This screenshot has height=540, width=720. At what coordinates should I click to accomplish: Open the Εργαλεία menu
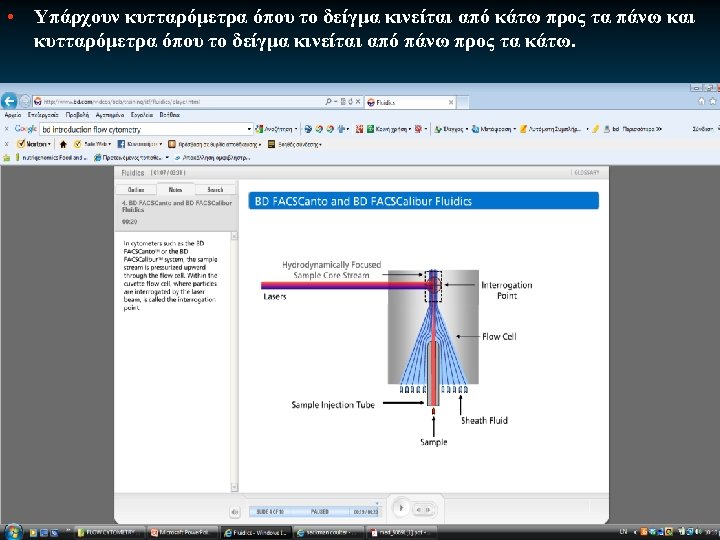pyautogui.click(x=142, y=115)
